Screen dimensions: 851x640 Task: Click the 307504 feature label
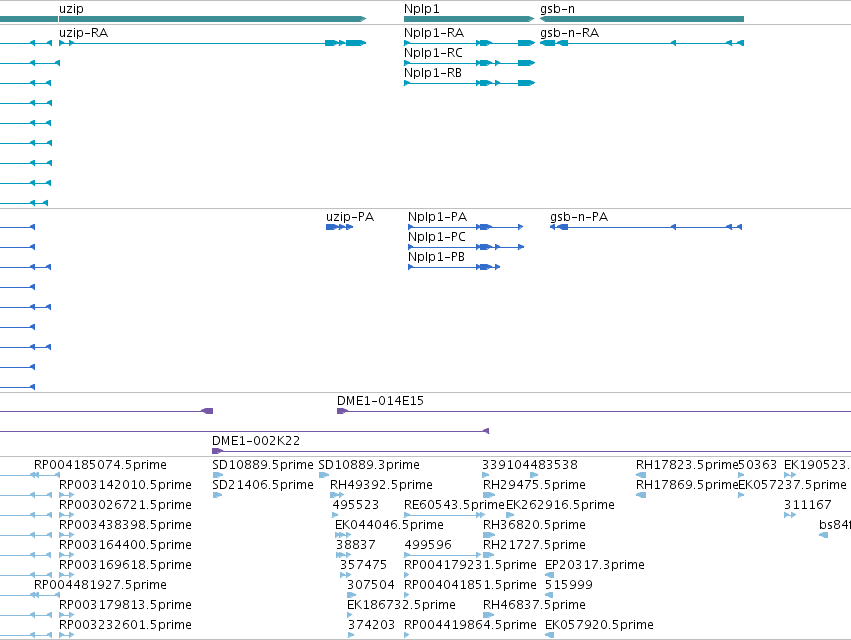click(371, 585)
